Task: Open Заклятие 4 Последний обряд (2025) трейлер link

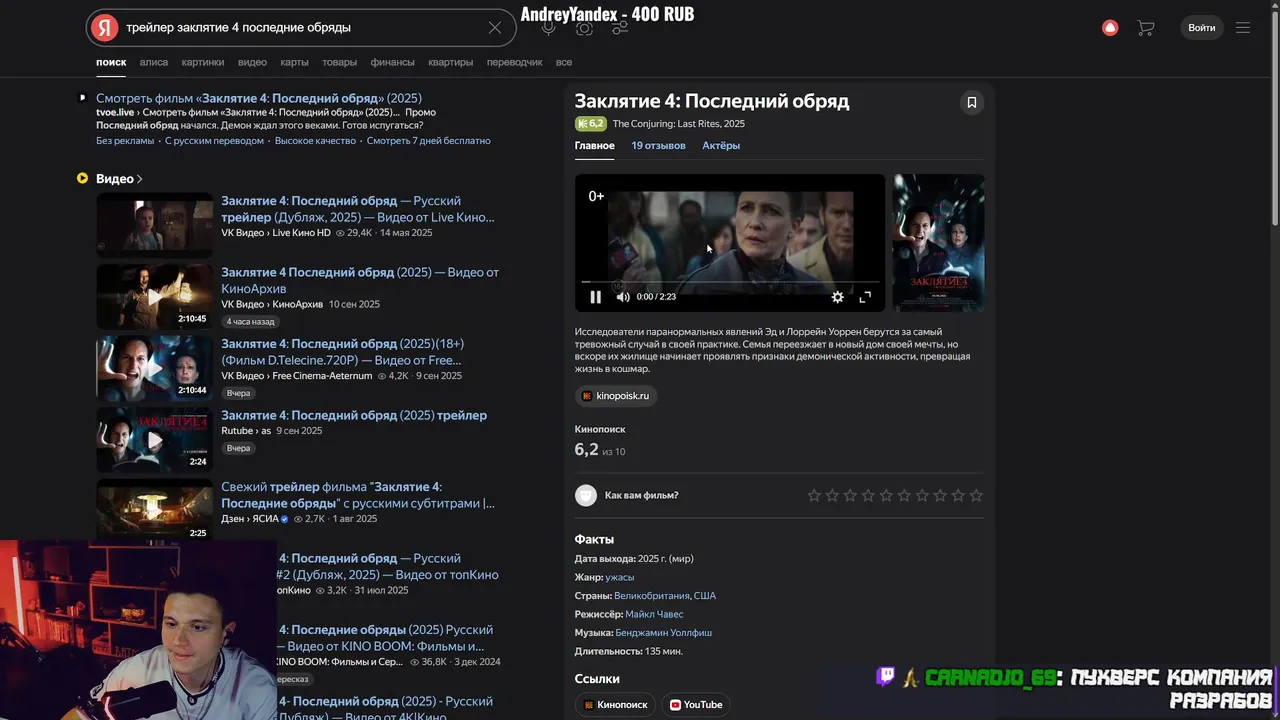Action: (354, 415)
